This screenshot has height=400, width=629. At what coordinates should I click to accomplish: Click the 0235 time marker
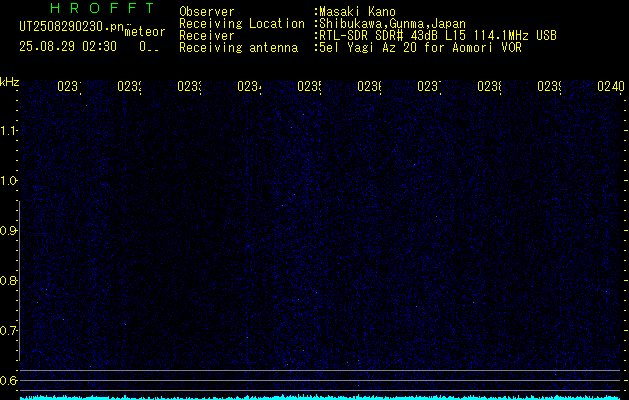coord(309,86)
